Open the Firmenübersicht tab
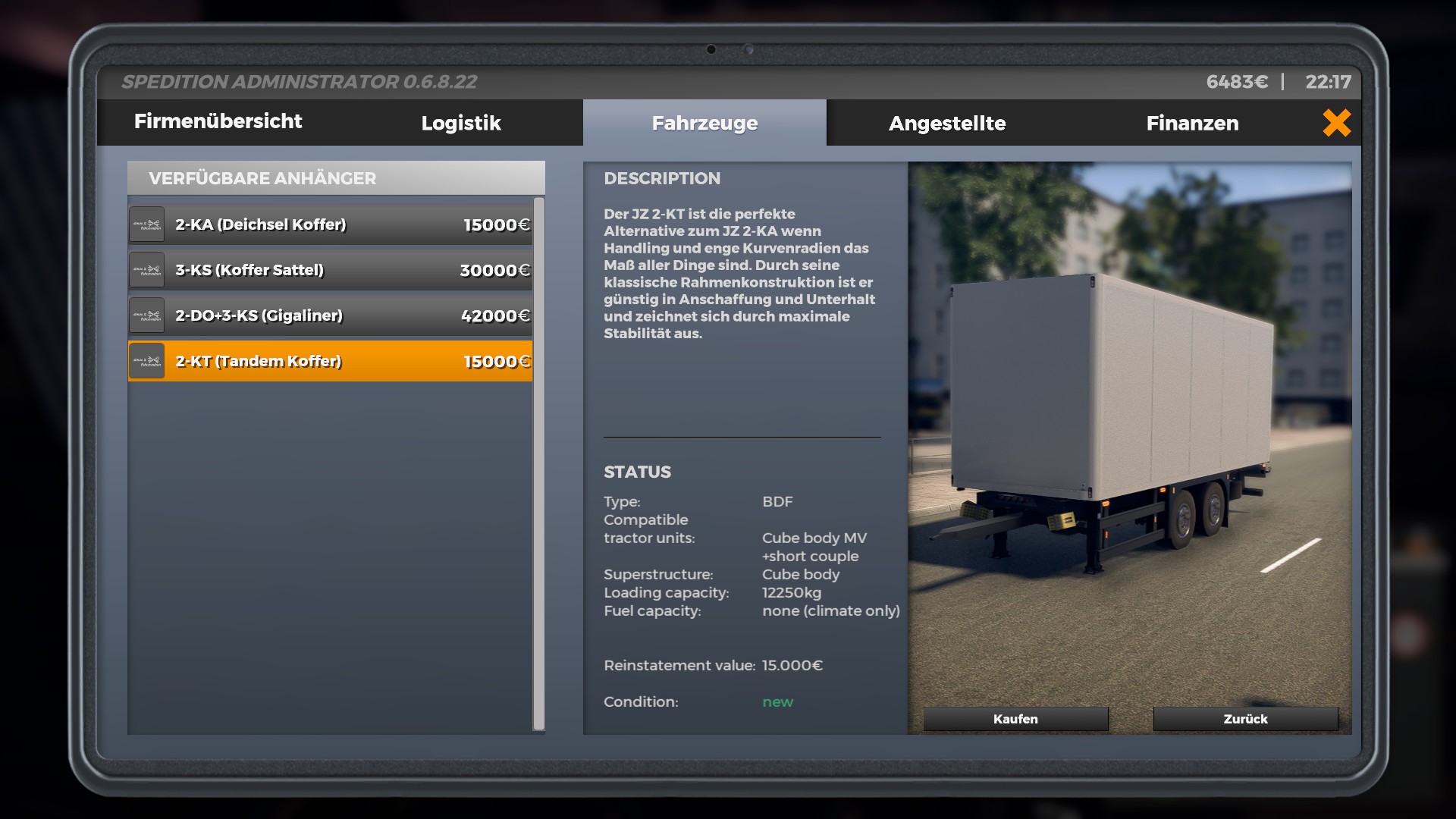 click(x=218, y=121)
